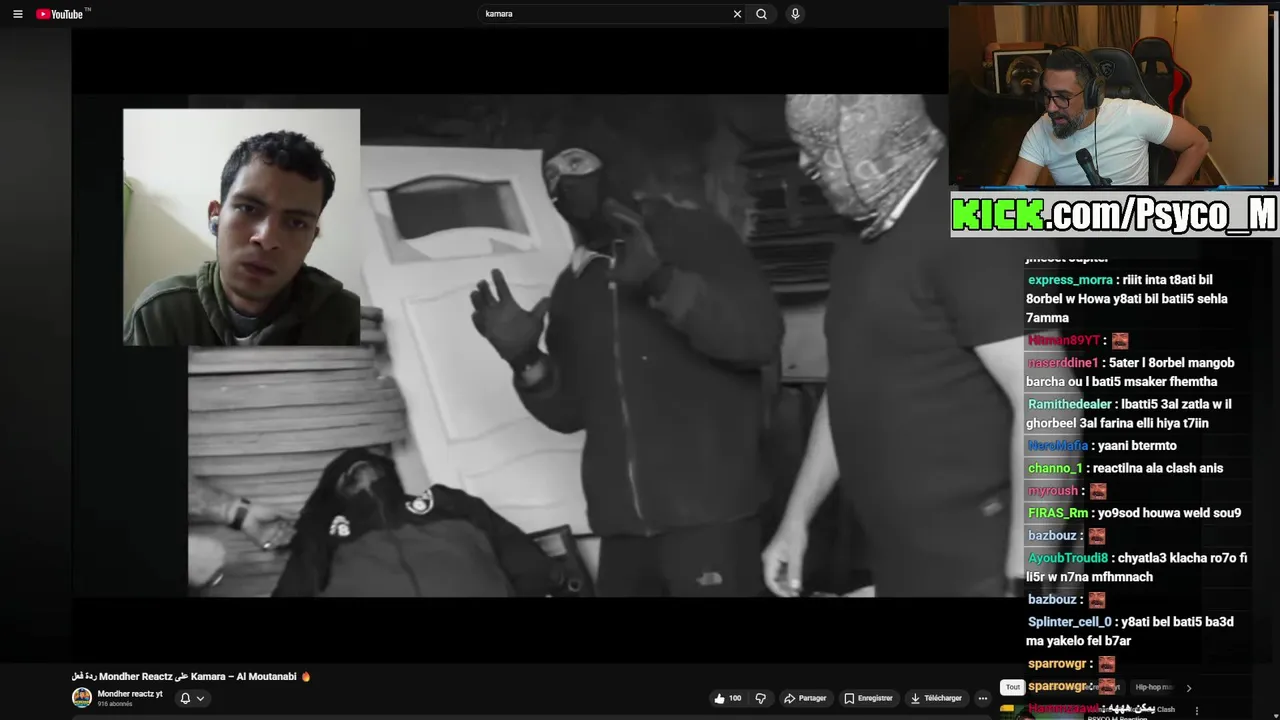Dislike the video with thumbs-down icon
This screenshot has height=720, width=1280.
760,698
